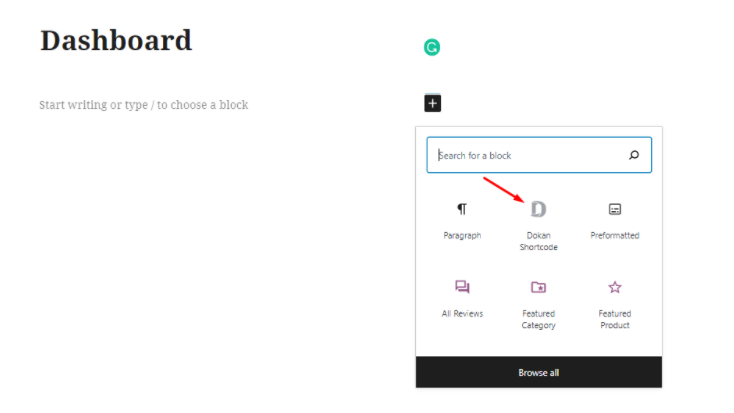
Task: Select the Paragraph pilcrow icon
Action: (462, 209)
